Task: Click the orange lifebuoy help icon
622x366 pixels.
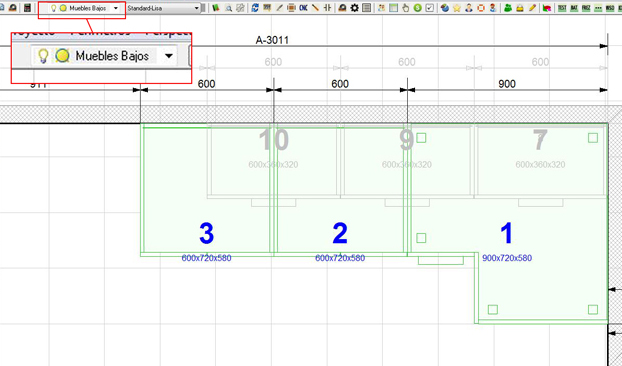Action: point(481,8)
